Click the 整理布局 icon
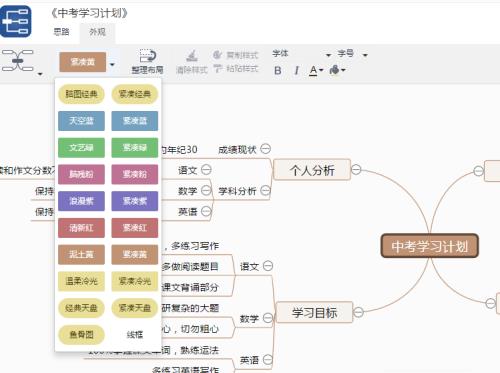The width and height of the screenshot is (500, 373). (x=148, y=56)
